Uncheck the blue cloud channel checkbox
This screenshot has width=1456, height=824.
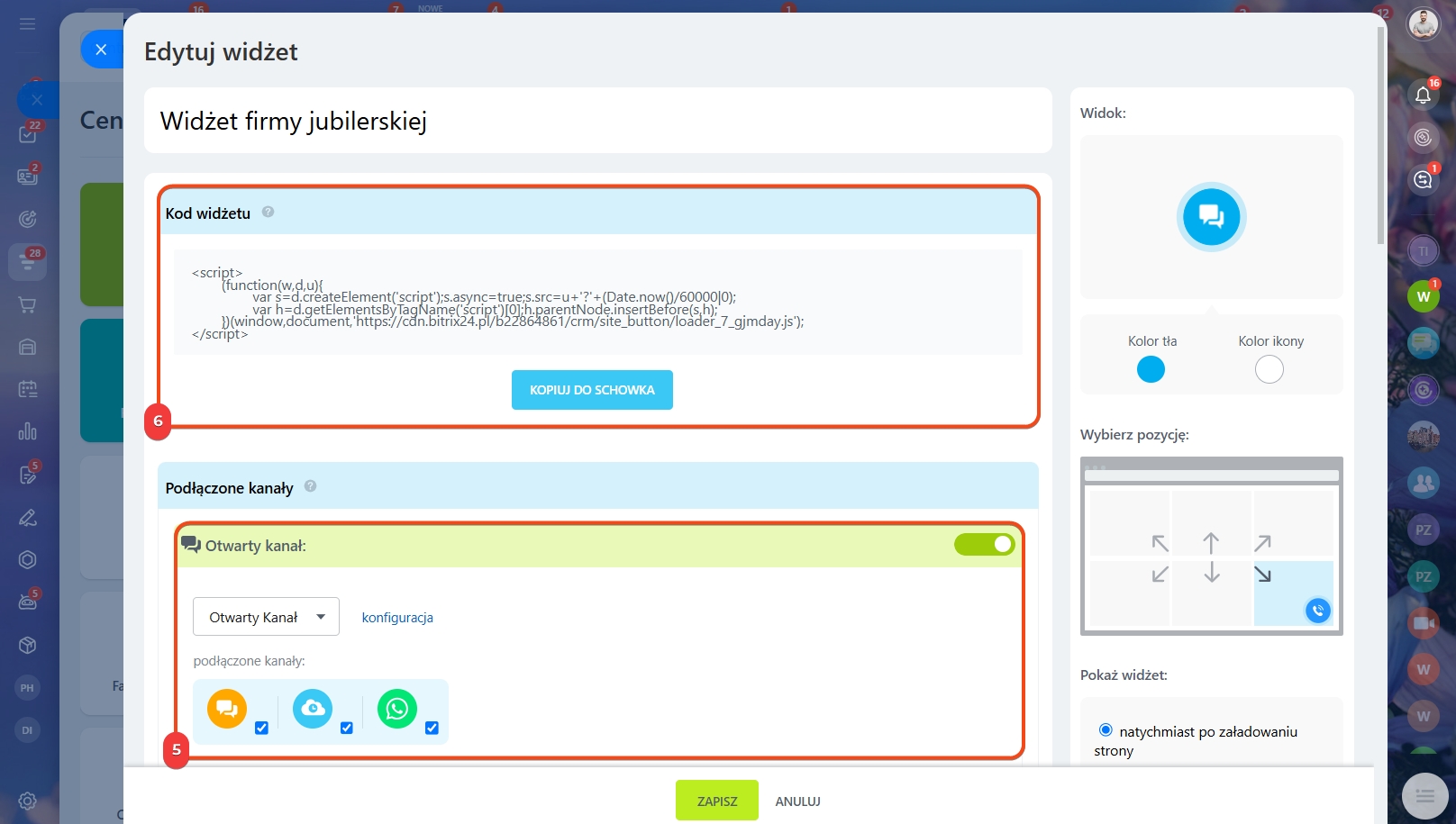pos(347,728)
